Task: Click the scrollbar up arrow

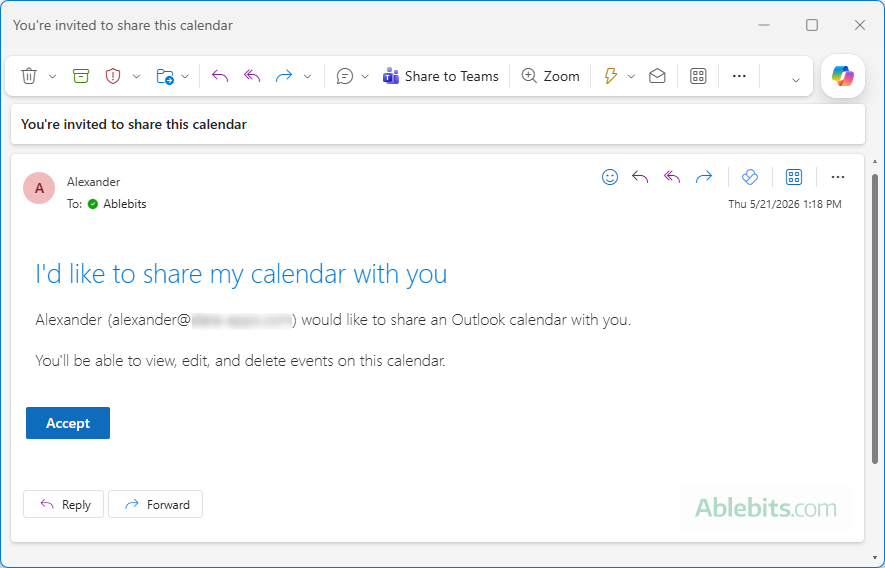Action: (x=875, y=162)
